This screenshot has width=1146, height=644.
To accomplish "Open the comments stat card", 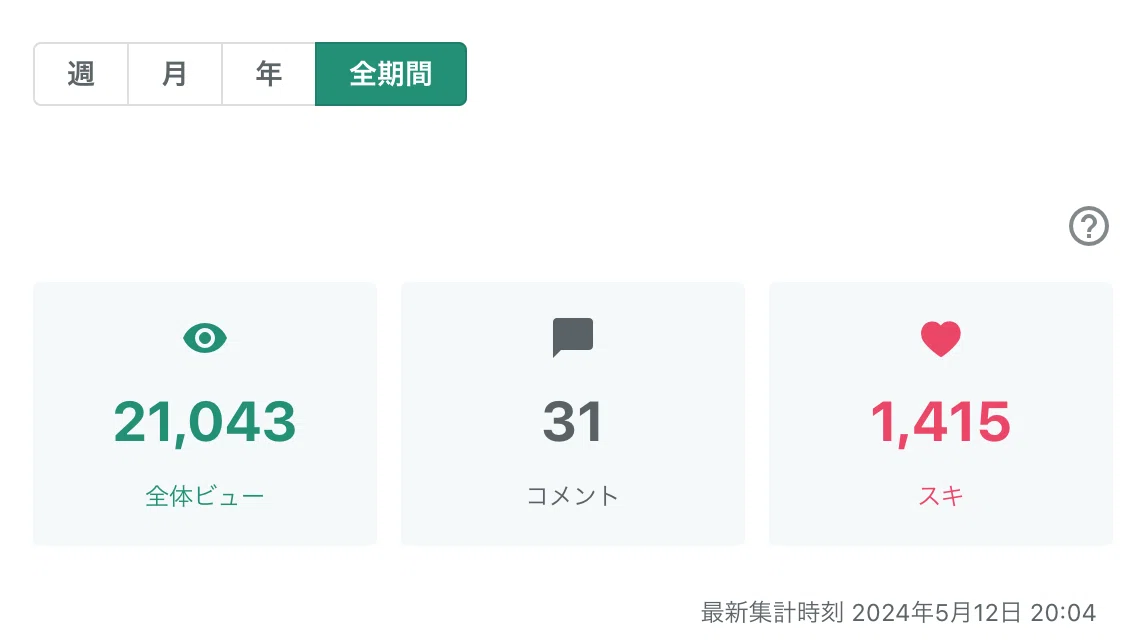I will coord(573,414).
